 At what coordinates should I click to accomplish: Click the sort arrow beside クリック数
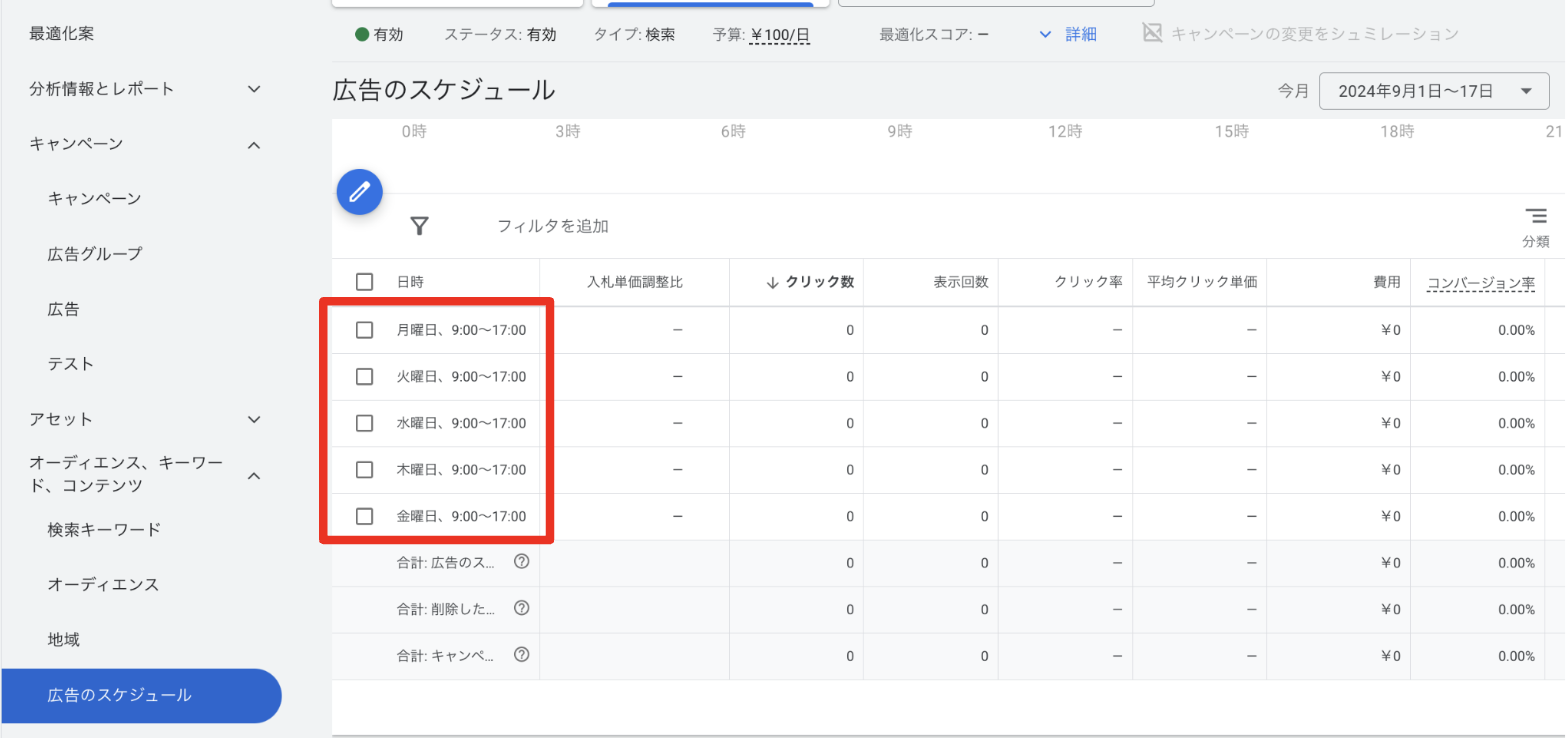(x=772, y=283)
